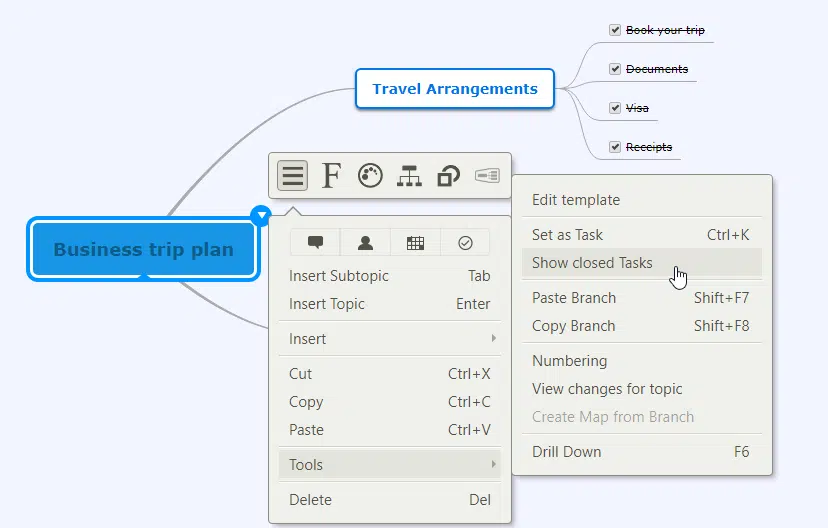Click Drill Down in the Tools submenu
Viewport: 828px width, 528px height.
(567, 452)
